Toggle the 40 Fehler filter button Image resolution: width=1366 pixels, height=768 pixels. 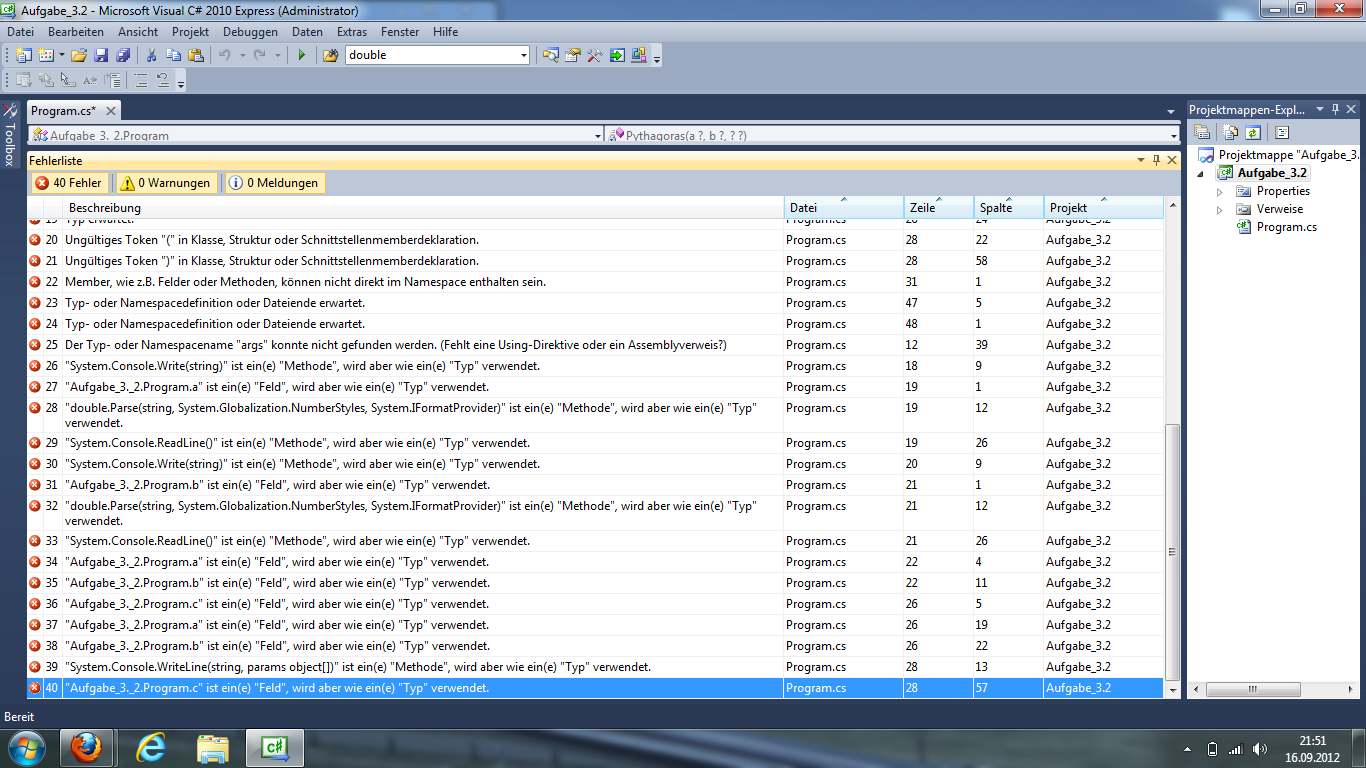point(69,183)
